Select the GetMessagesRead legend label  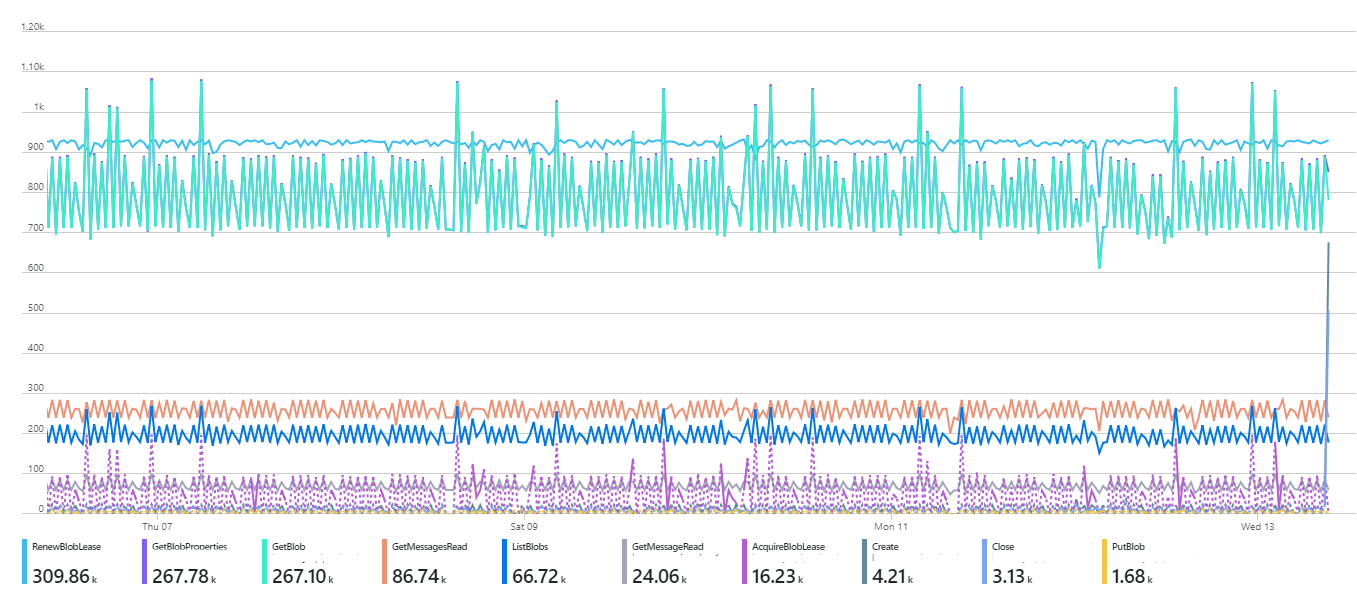point(430,547)
